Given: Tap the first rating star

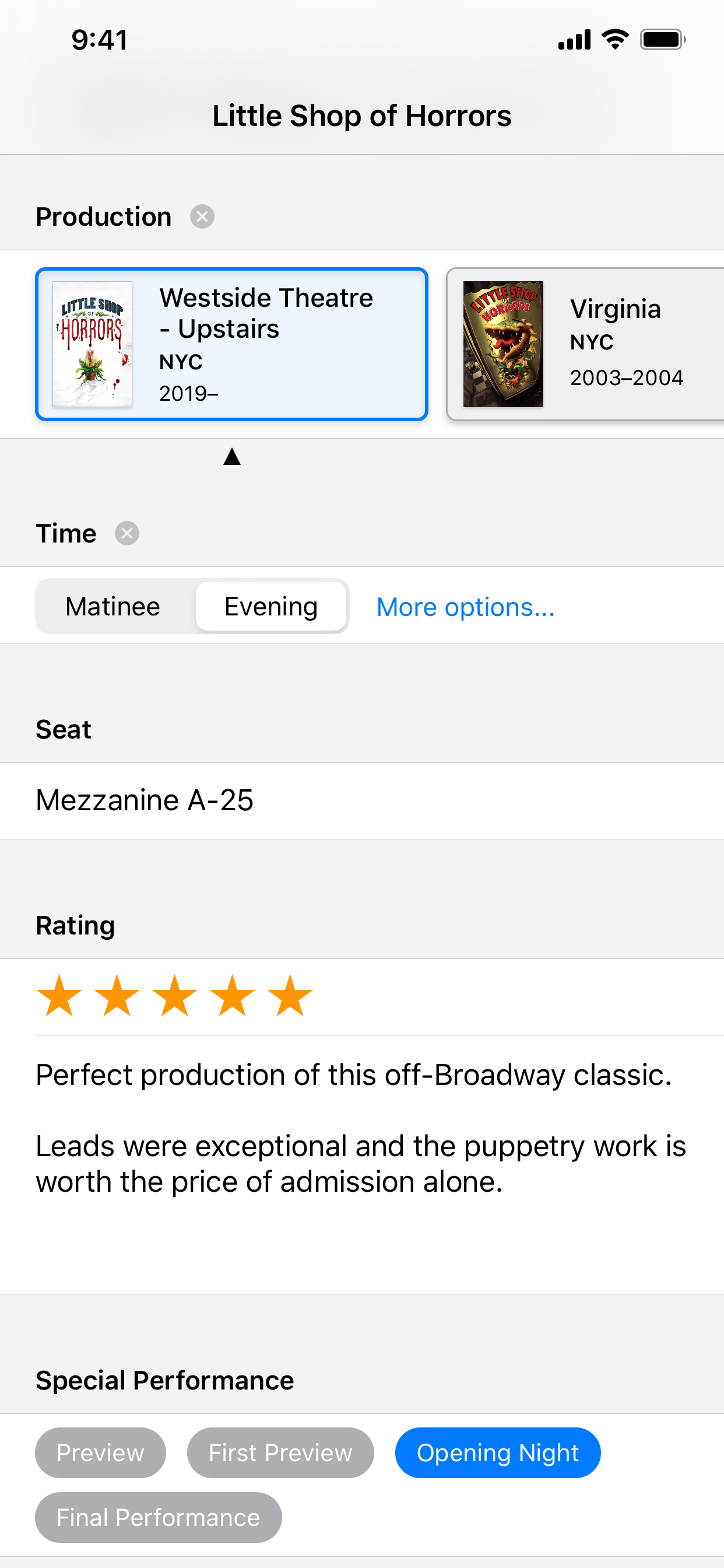Looking at the screenshot, I should (59, 996).
